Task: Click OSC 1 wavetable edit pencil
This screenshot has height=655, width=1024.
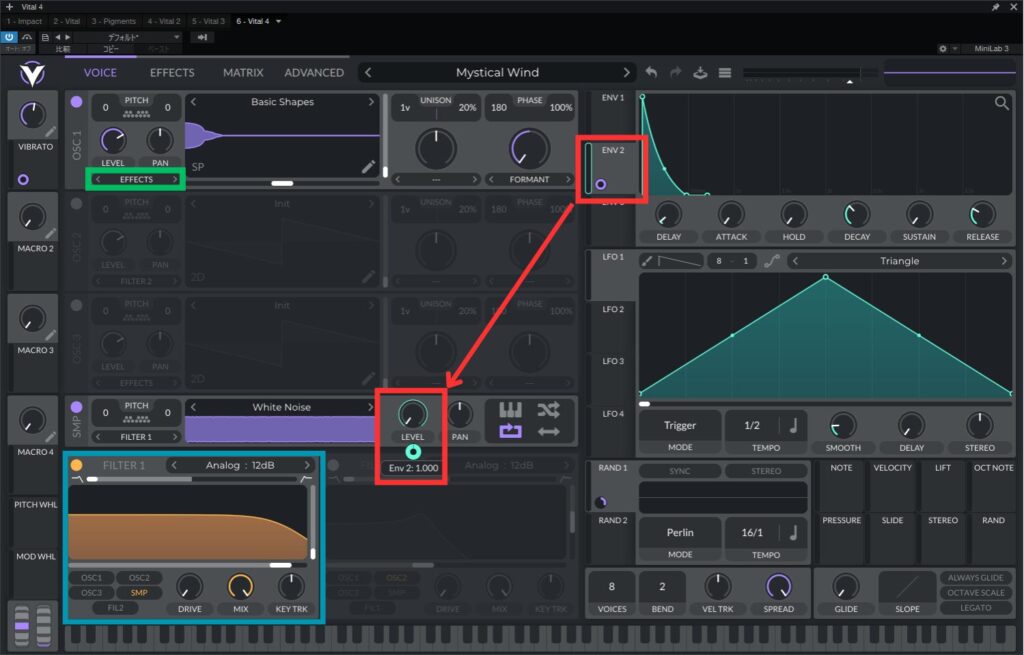Action: point(369,166)
